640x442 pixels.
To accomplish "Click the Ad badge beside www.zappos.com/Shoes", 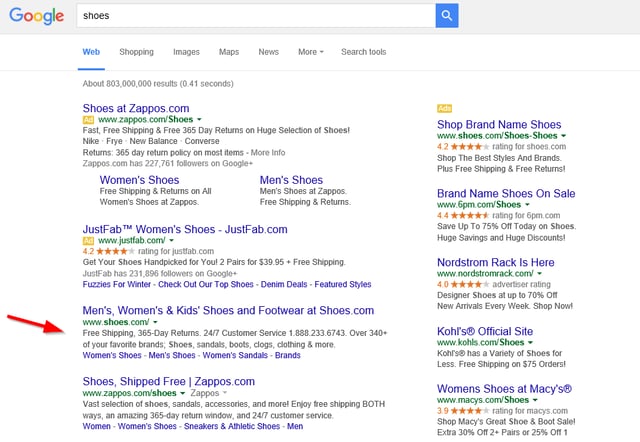I will [88, 120].
